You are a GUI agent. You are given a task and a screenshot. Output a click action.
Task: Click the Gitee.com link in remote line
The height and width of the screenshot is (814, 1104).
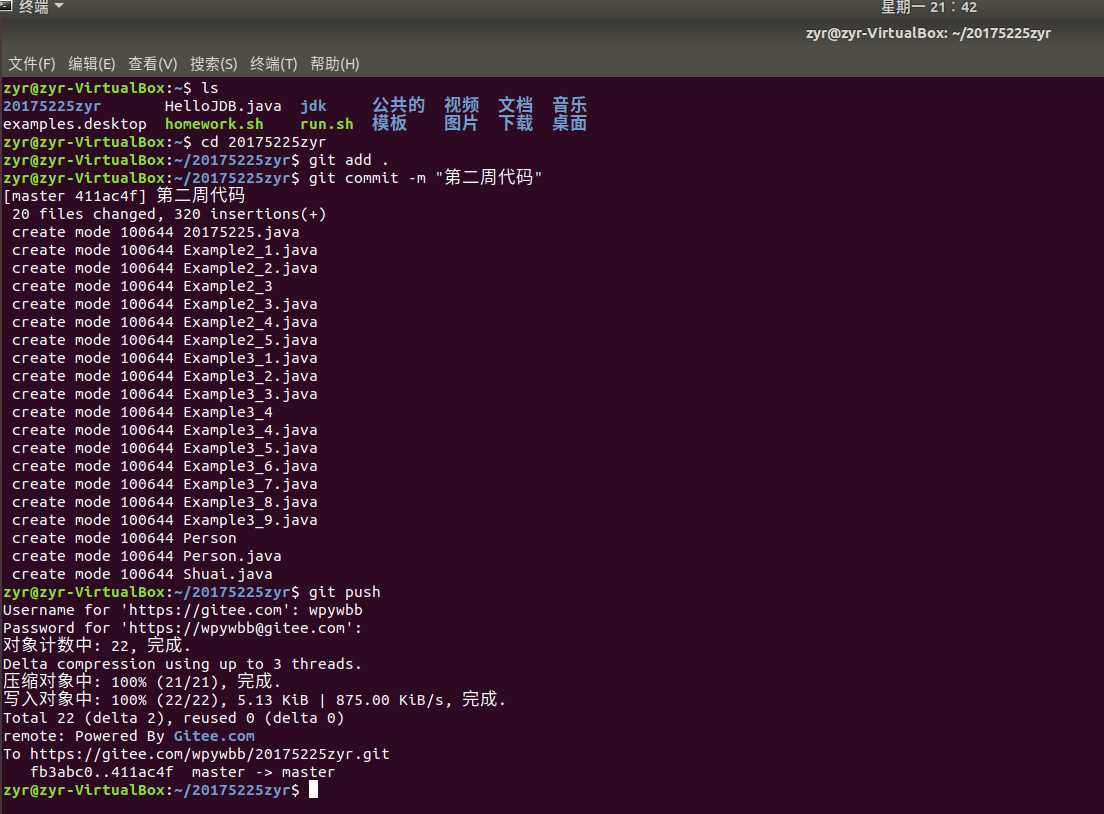(x=214, y=736)
